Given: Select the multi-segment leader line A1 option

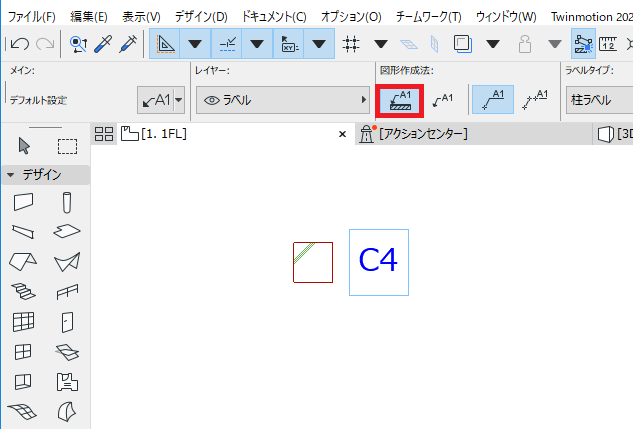Looking at the screenshot, I should coord(535,100).
